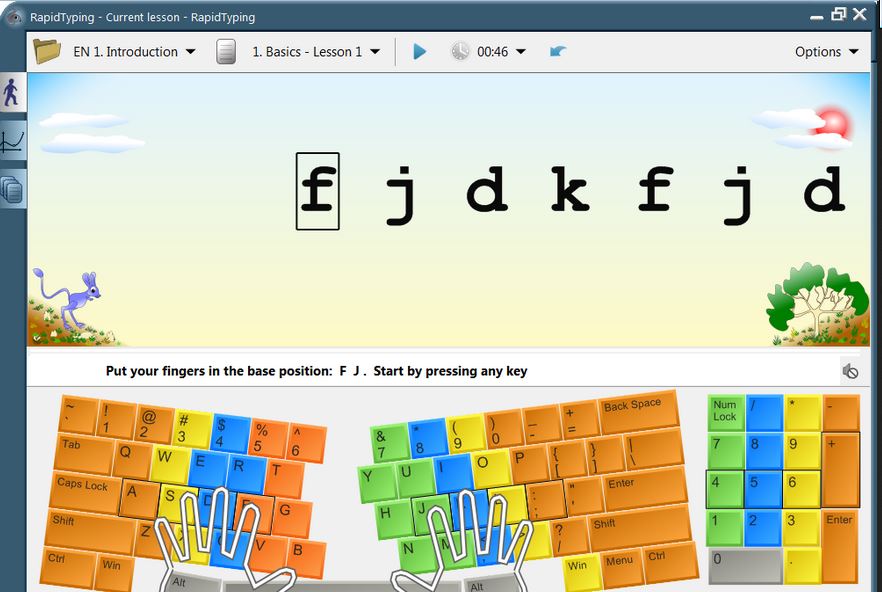This screenshot has width=882, height=592.
Task: Click the virtual keyboard's right-hand Enter key
Action: click(x=645, y=491)
